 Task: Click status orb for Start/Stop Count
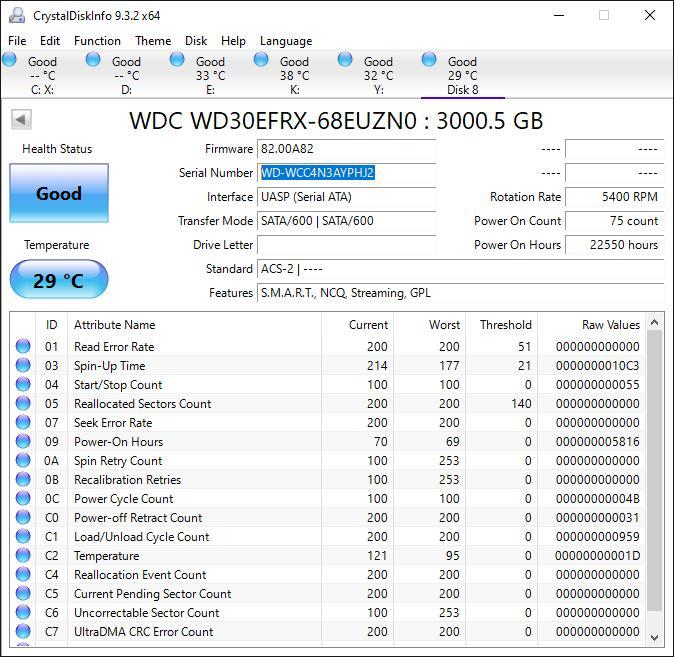pyautogui.click(x=23, y=384)
